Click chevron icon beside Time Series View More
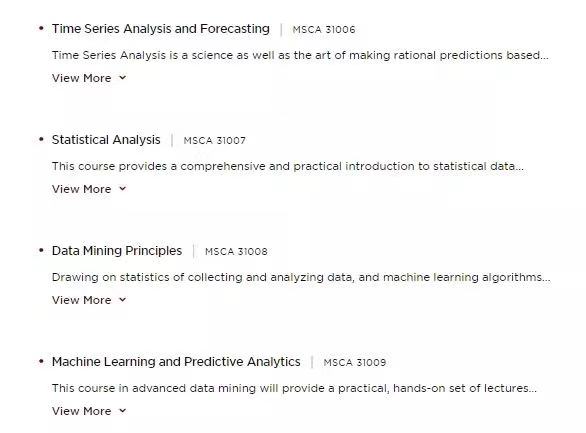The width and height of the screenshot is (586, 433). (x=123, y=78)
